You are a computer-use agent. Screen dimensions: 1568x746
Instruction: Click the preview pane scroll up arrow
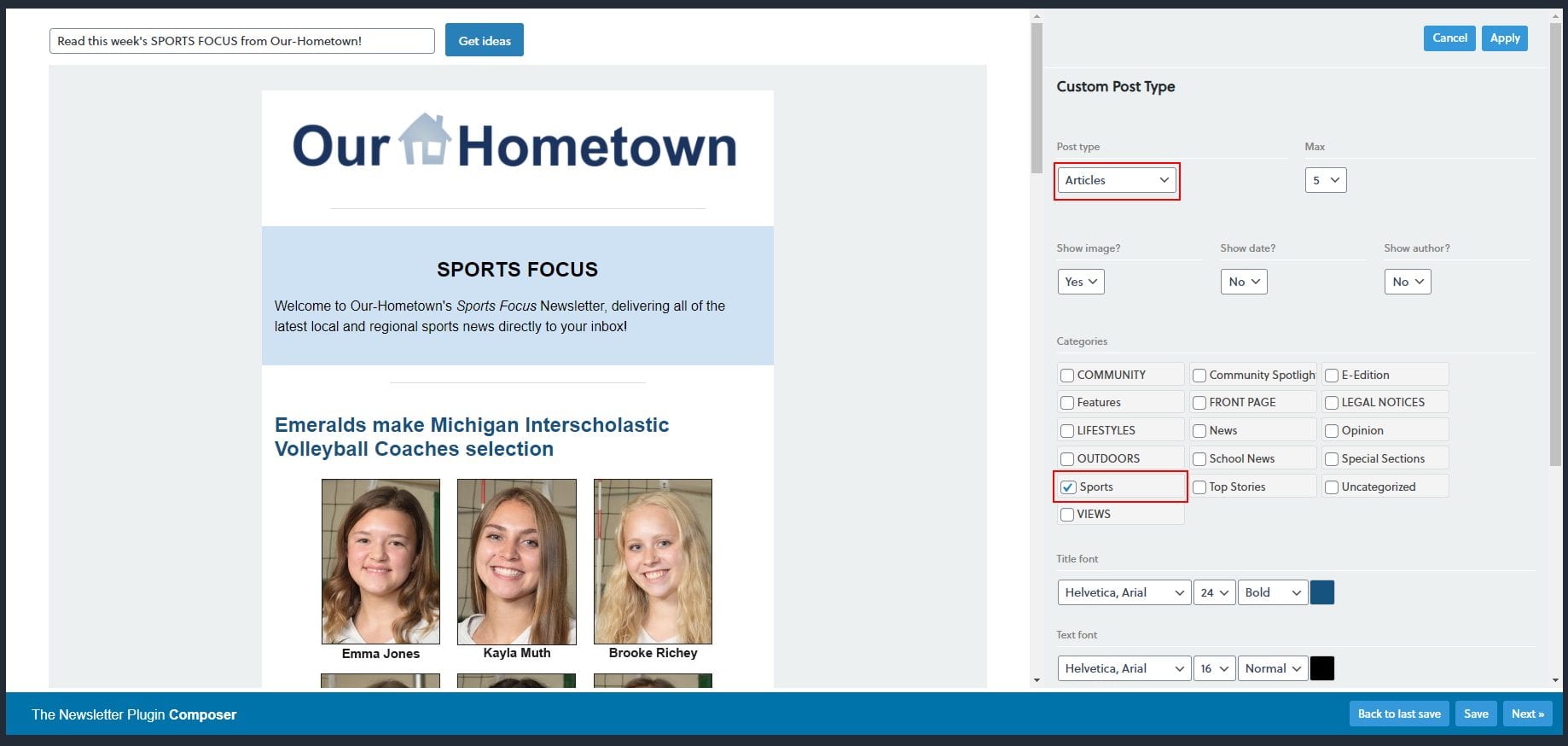click(1037, 15)
